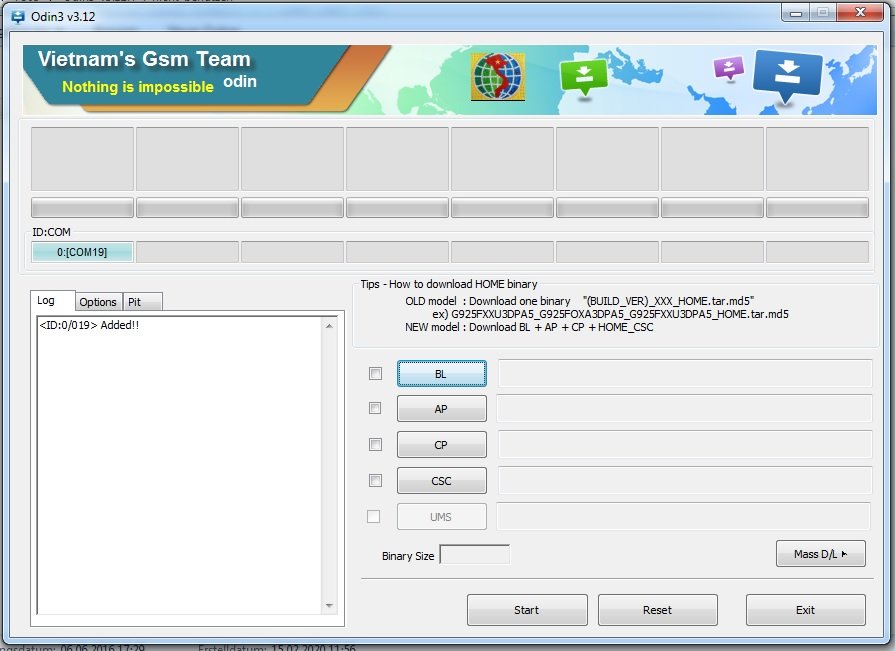This screenshot has height=651, width=895.
Task: Select the 0:[COM19] port slot
Action: 82,252
